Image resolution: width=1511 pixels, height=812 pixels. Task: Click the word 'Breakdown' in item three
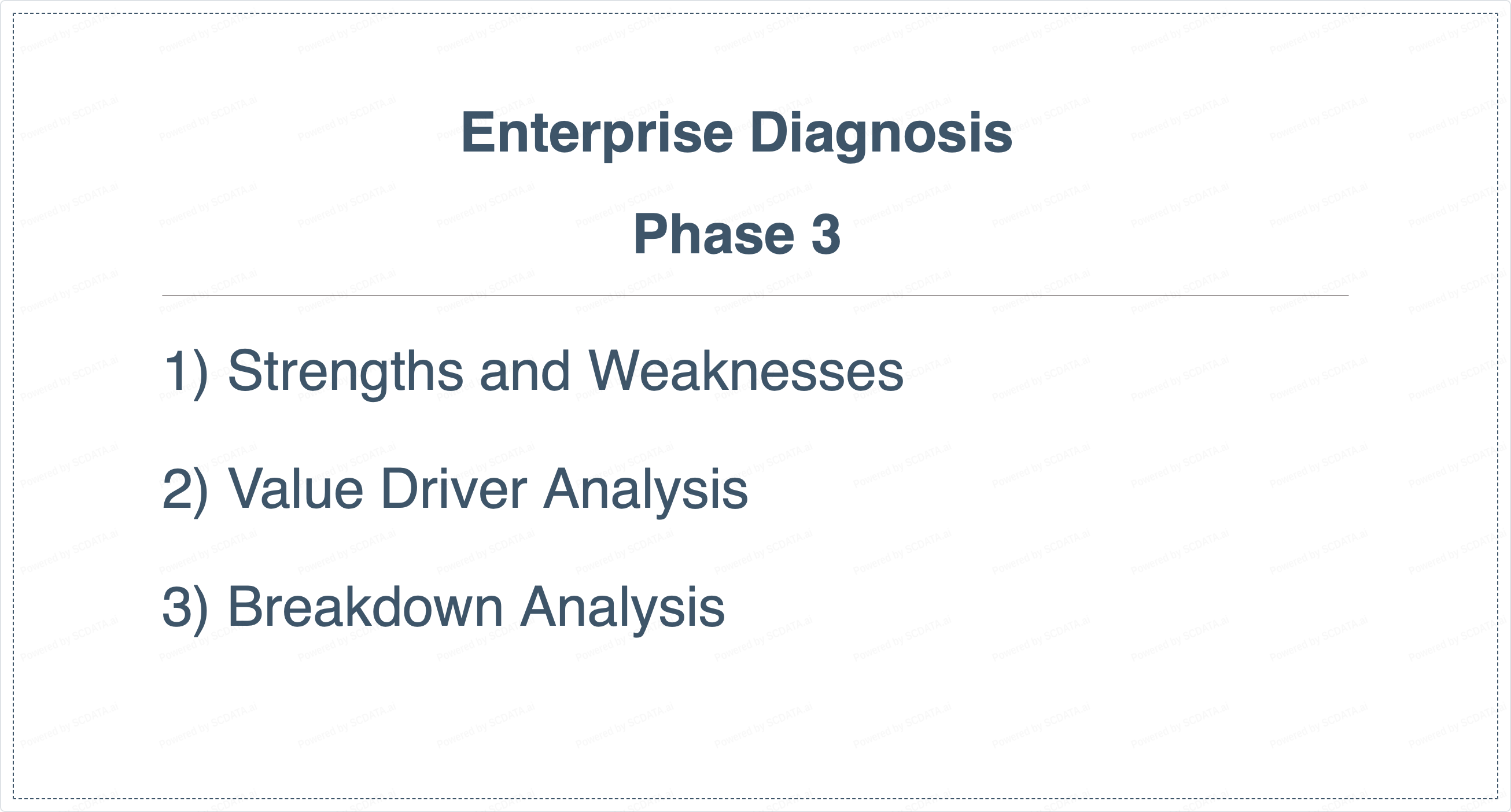coord(365,607)
